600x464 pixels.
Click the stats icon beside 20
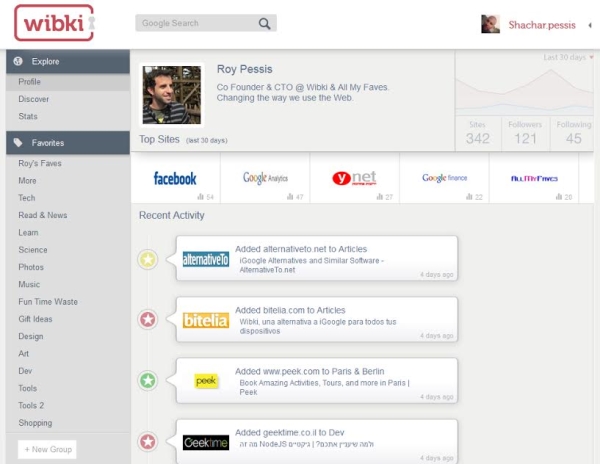[x=559, y=197]
